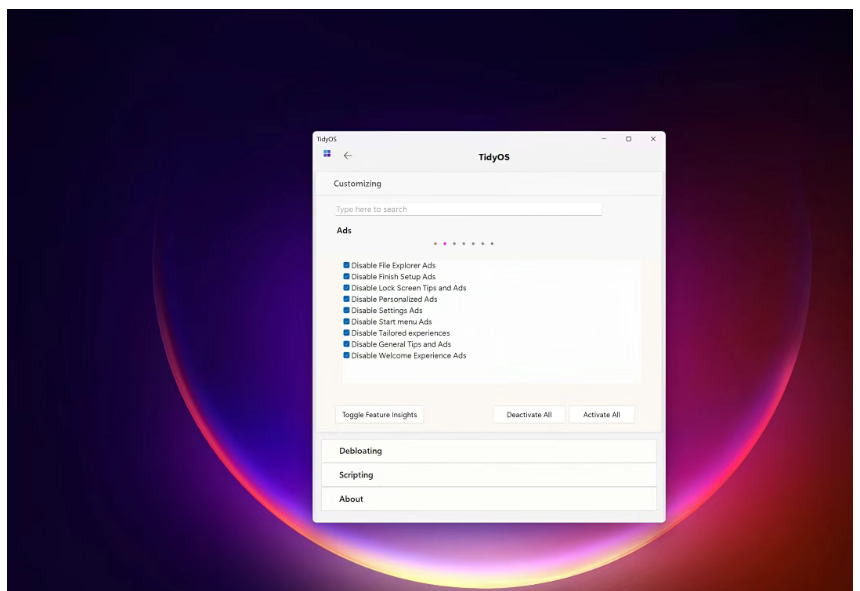Expand the Debloating section
860x591 pixels.
pos(489,451)
